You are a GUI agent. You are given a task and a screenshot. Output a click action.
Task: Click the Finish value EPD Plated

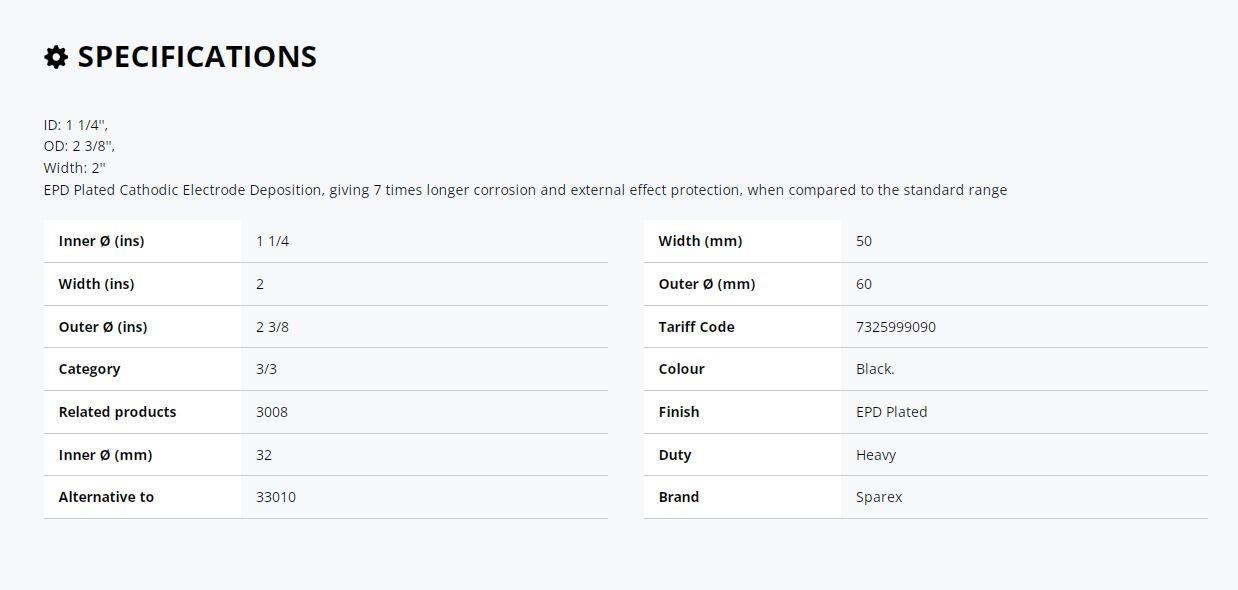point(892,412)
